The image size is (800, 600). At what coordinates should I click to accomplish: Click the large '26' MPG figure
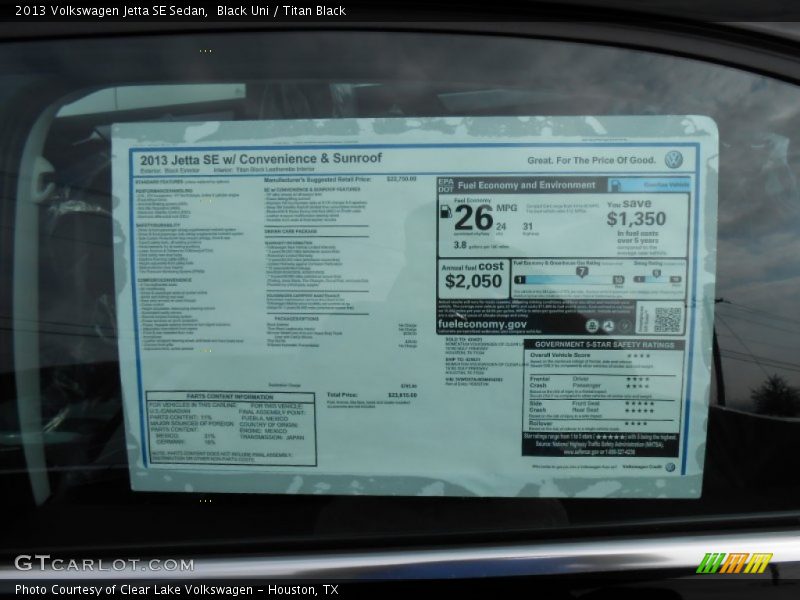(473, 218)
